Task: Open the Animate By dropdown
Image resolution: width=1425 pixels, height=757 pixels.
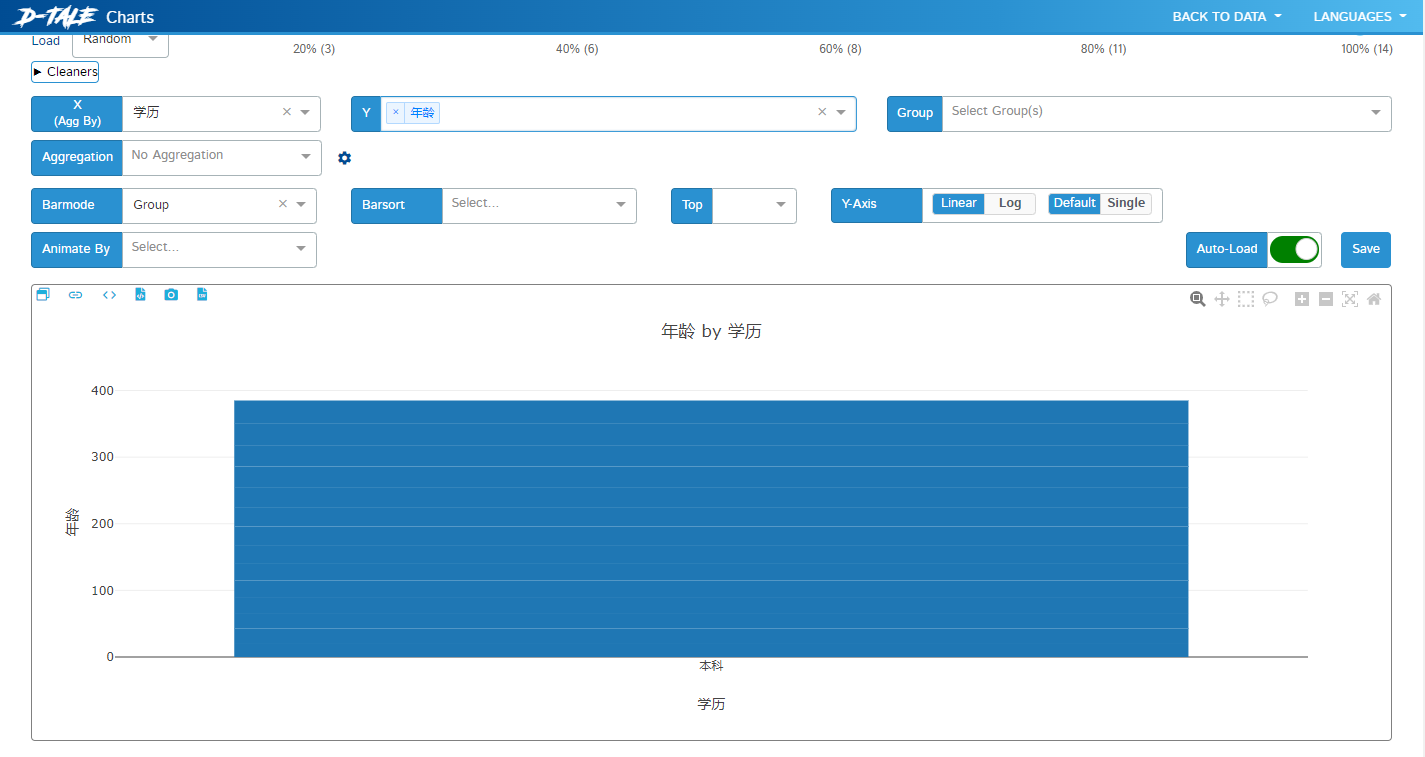Action: [x=218, y=249]
